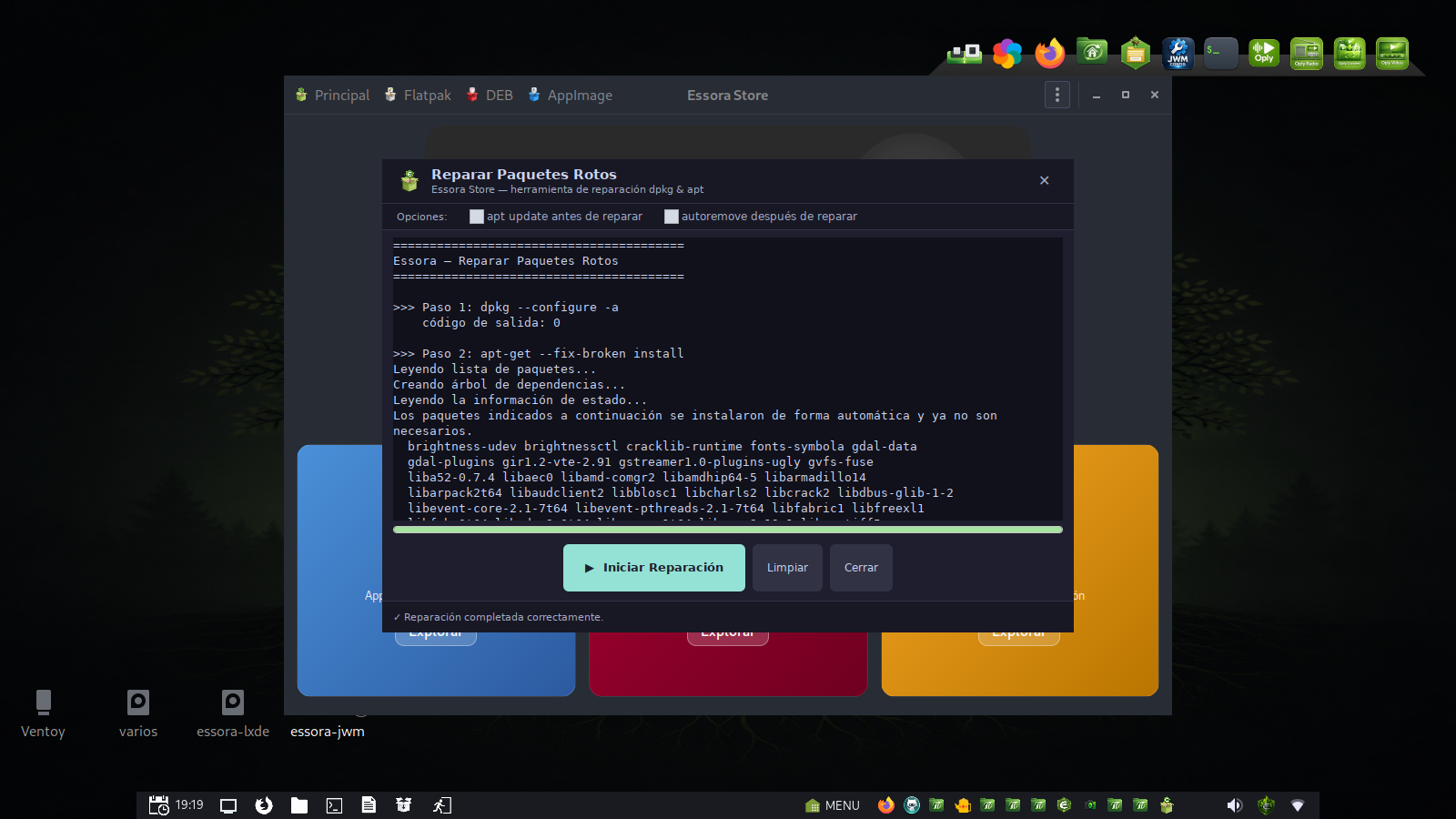Launch Oply Video from the dock
This screenshot has width=1456, height=819.
click(x=1392, y=53)
